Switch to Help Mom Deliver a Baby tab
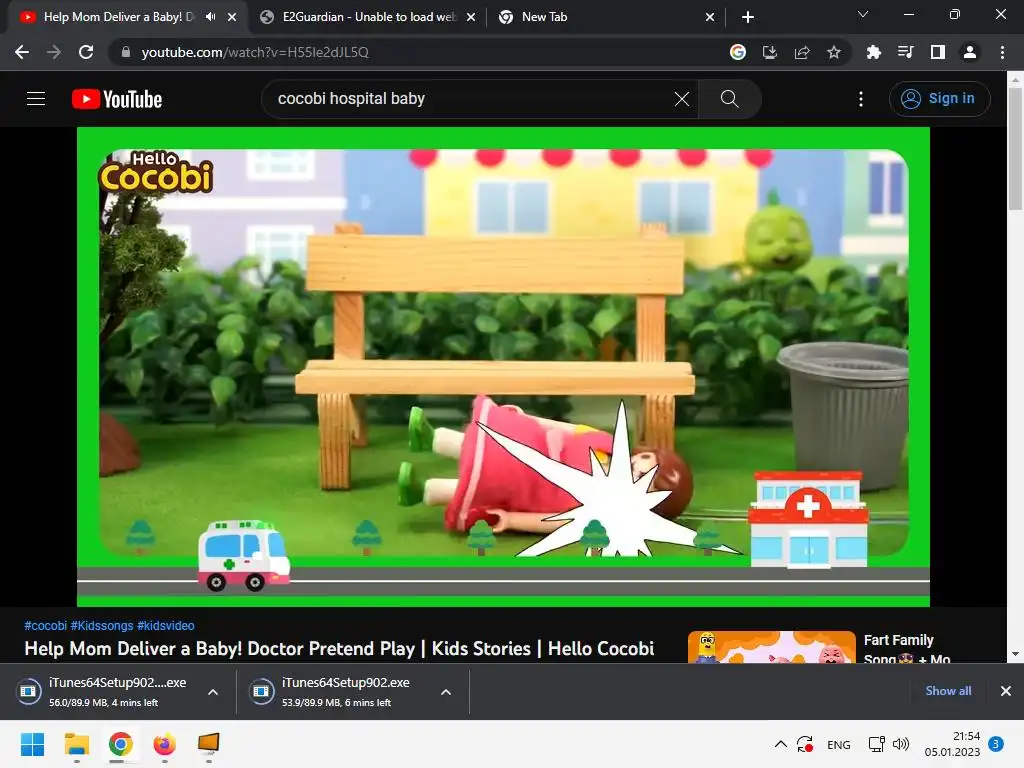 coord(118,17)
